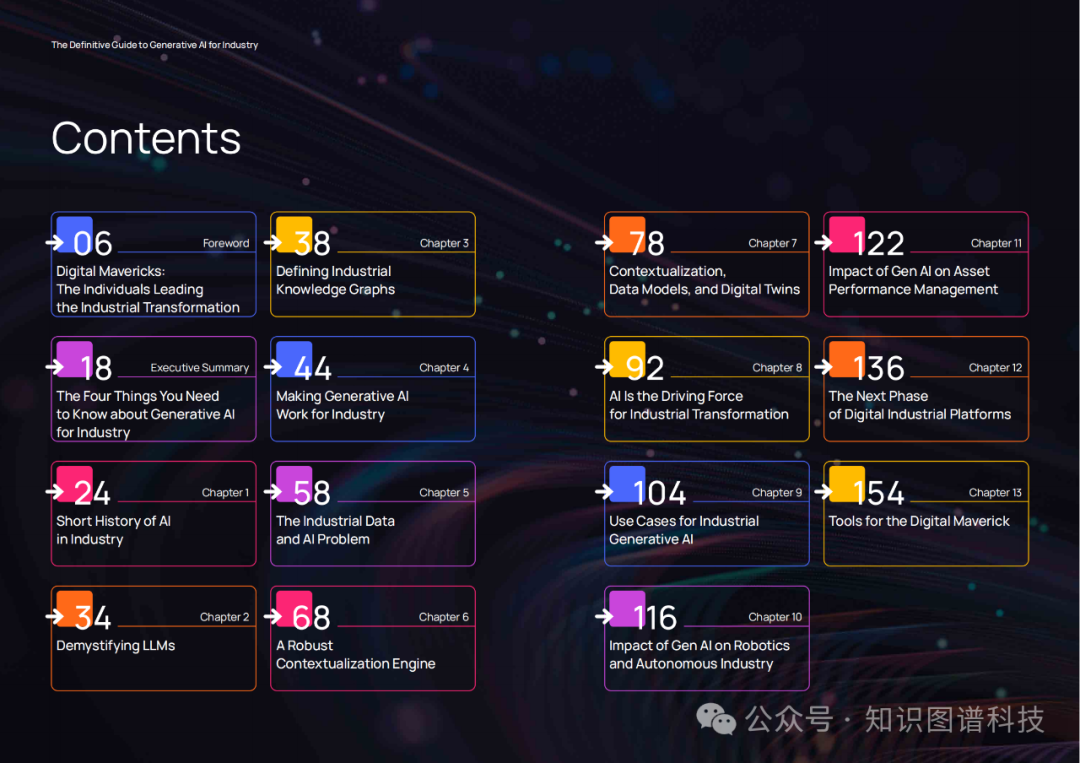Click the Chapter 7 label
The height and width of the screenshot is (763, 1080).
[773, 243]
